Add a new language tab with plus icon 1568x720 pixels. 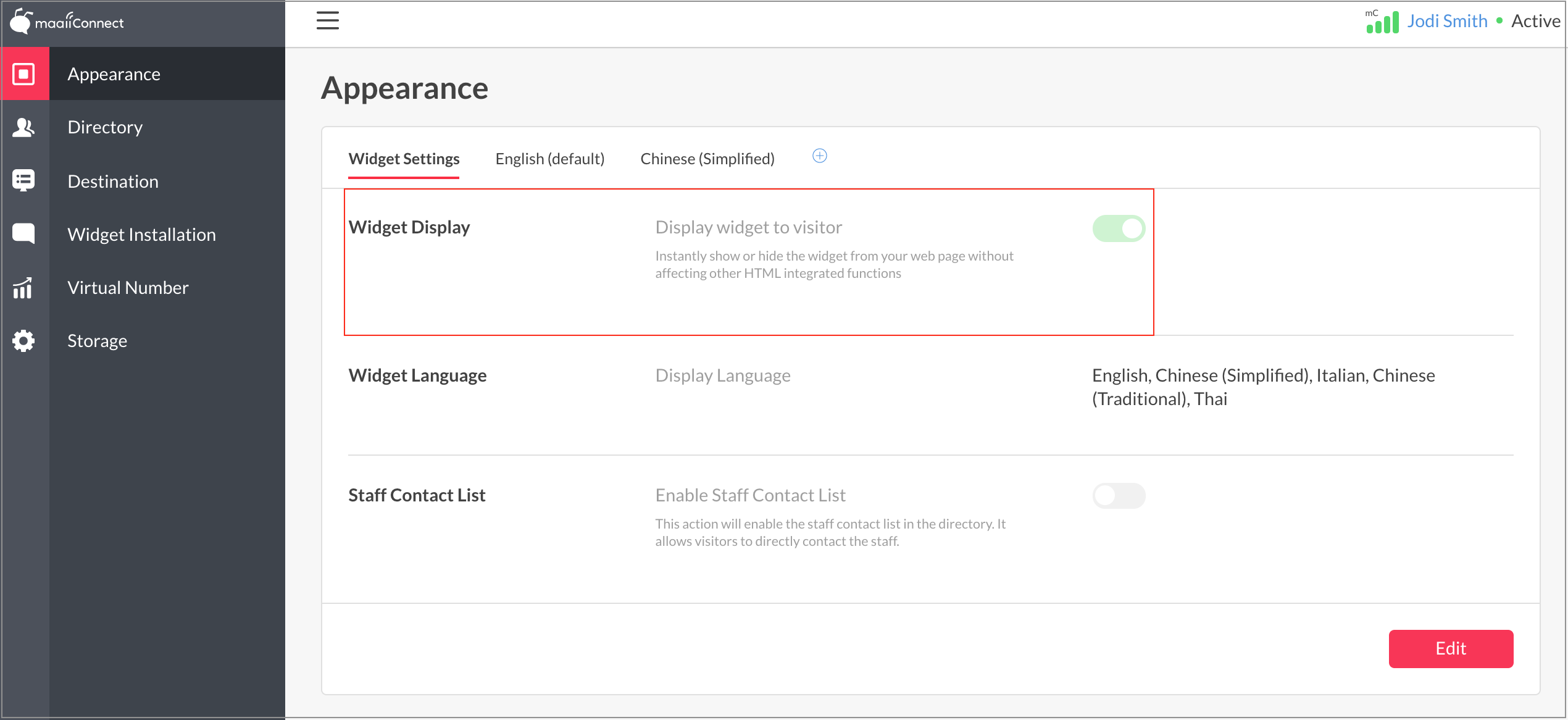(x=819, y=156)
